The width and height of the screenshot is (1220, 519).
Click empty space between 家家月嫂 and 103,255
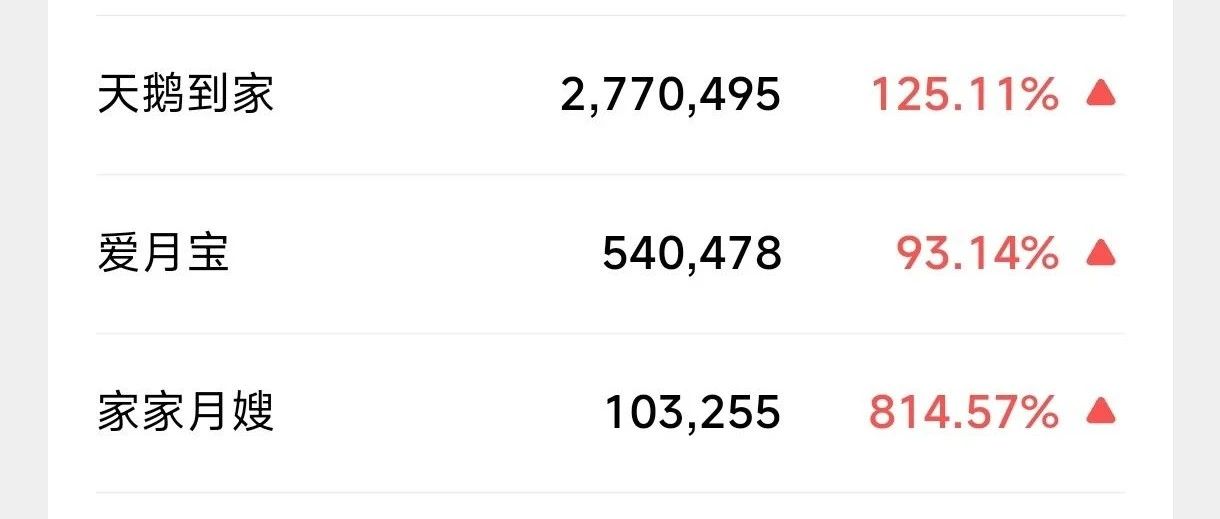(x=440, y=412)
